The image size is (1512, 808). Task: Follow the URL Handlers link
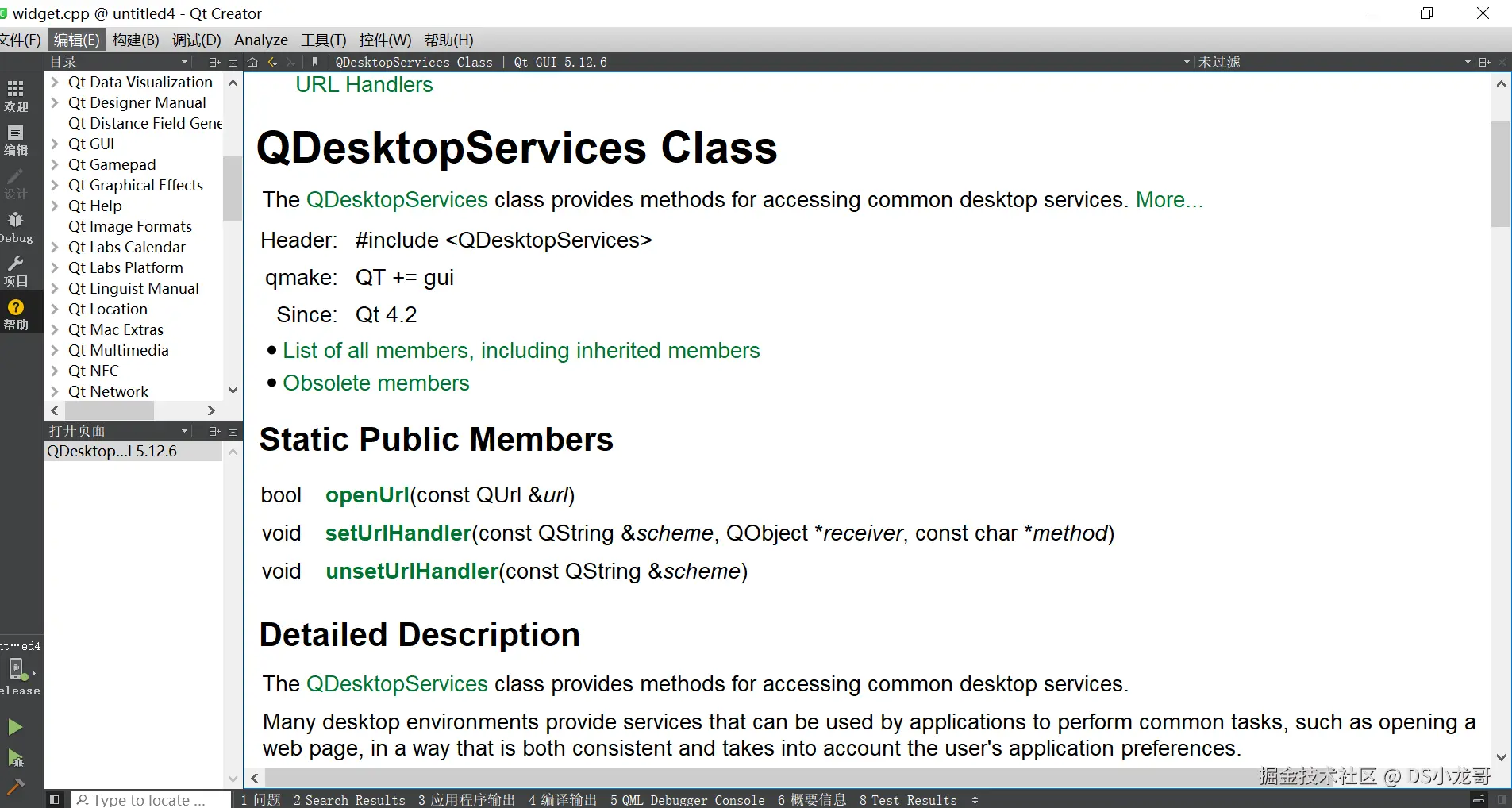pyautogui.click(x=364, y=85)
